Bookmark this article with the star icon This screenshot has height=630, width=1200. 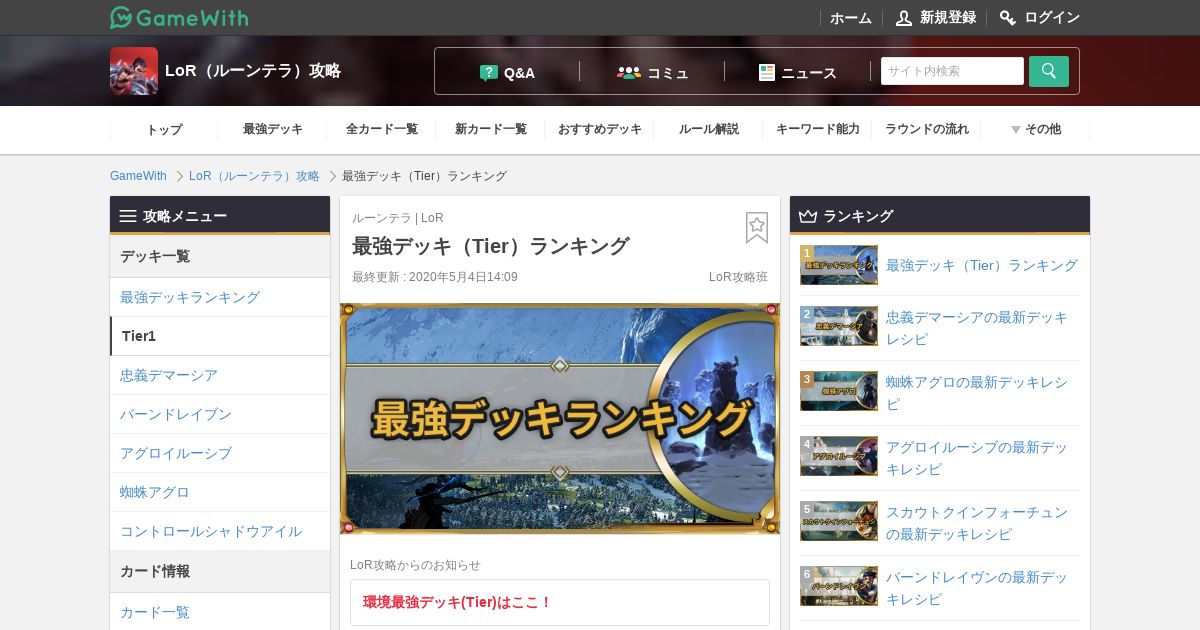(757, 228)
